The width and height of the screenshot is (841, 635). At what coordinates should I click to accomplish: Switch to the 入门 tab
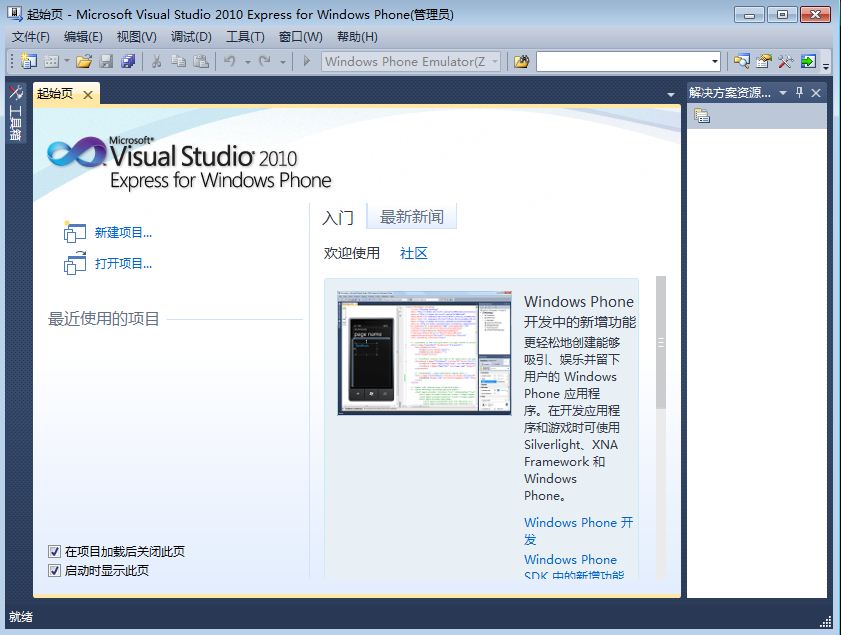click(x=338, y=218)
